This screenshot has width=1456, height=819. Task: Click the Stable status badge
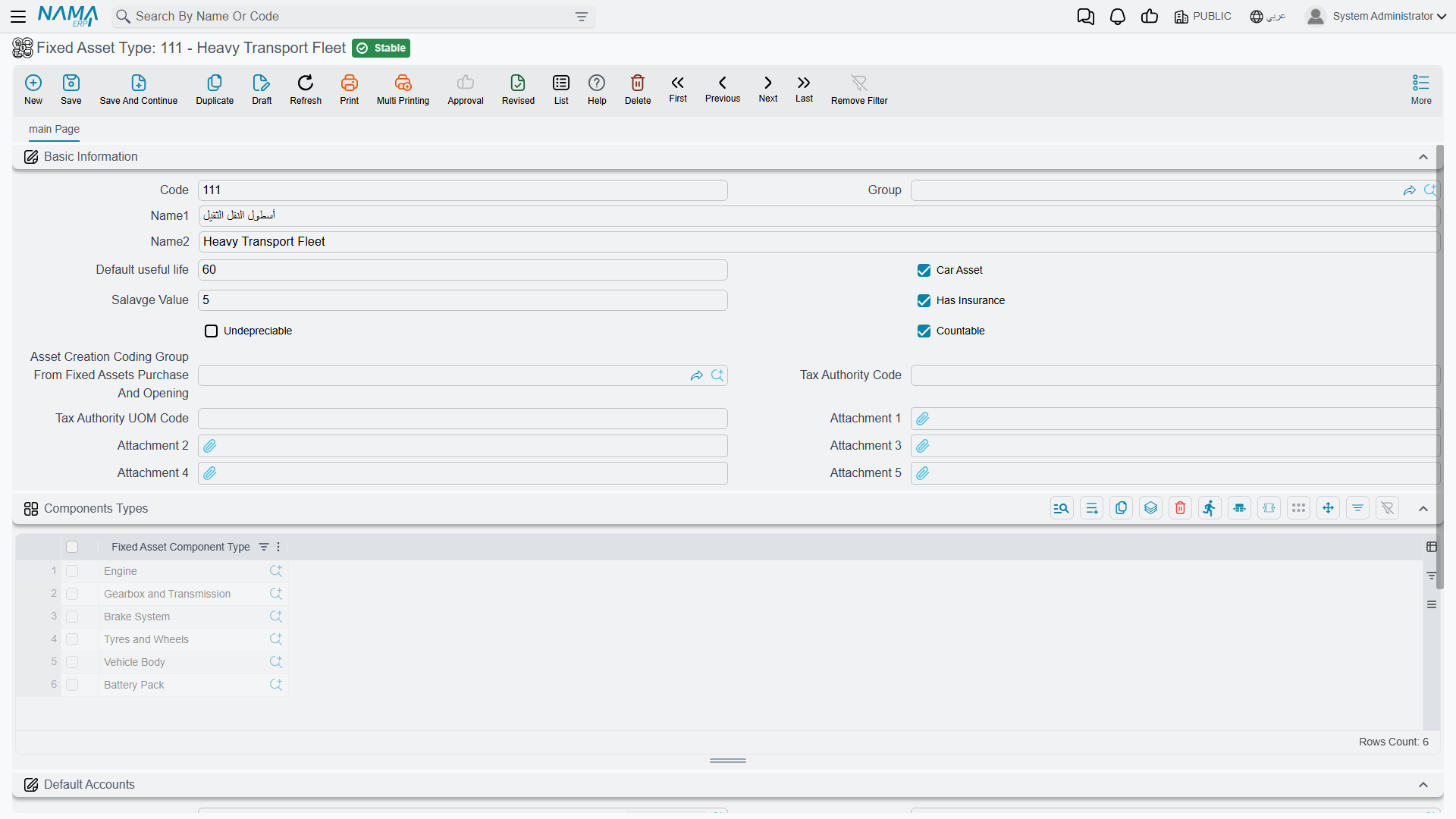pos(381,48)
